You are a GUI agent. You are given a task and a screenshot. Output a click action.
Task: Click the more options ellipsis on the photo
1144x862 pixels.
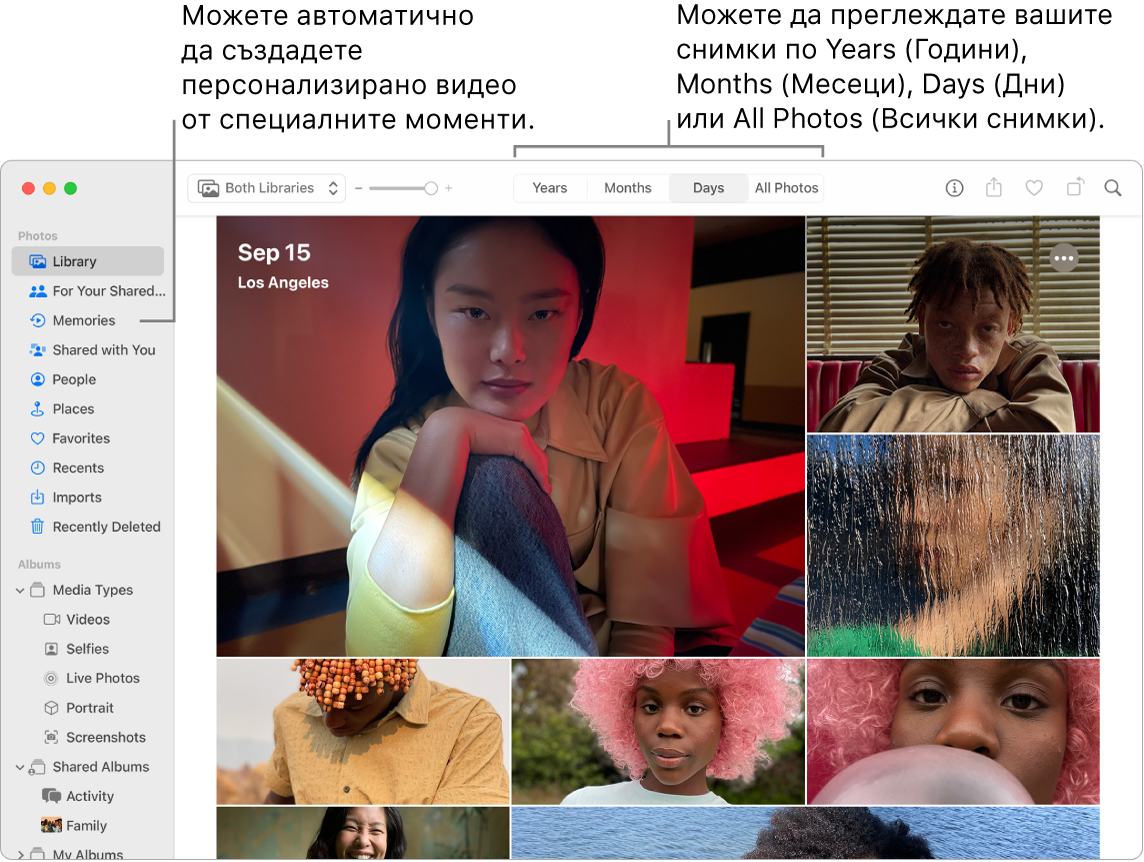1064,258
